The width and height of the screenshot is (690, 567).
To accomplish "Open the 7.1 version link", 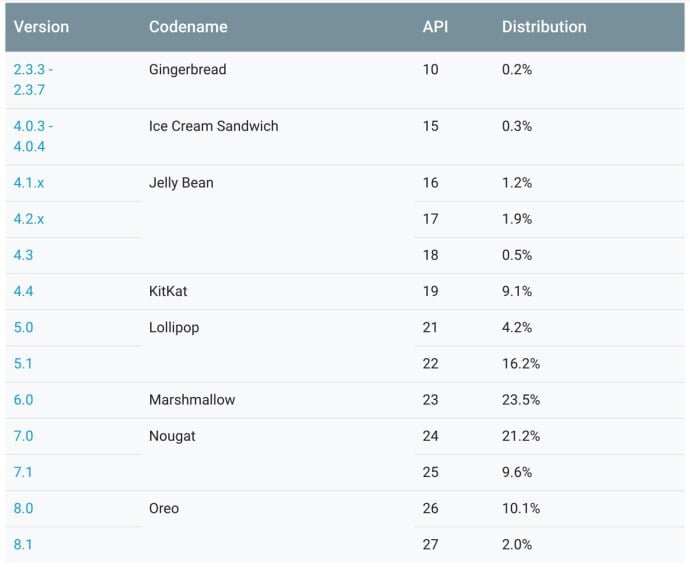I will pyautogui.click(x=23, y=472).
